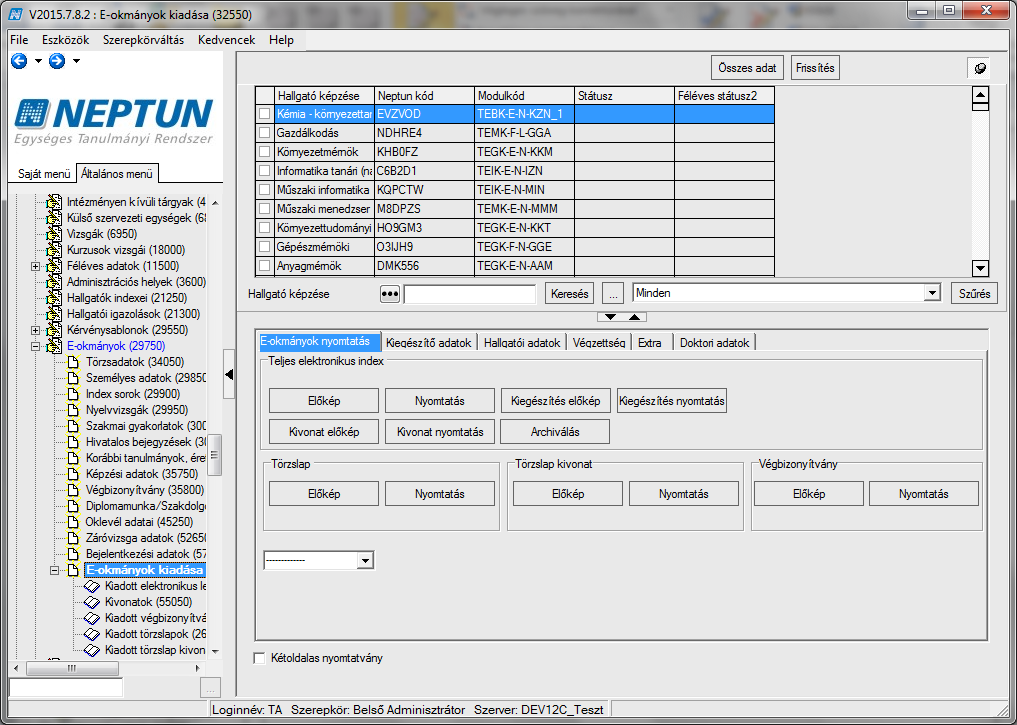
Task: Open the Eszközök menu
Action: pos(66,40)
